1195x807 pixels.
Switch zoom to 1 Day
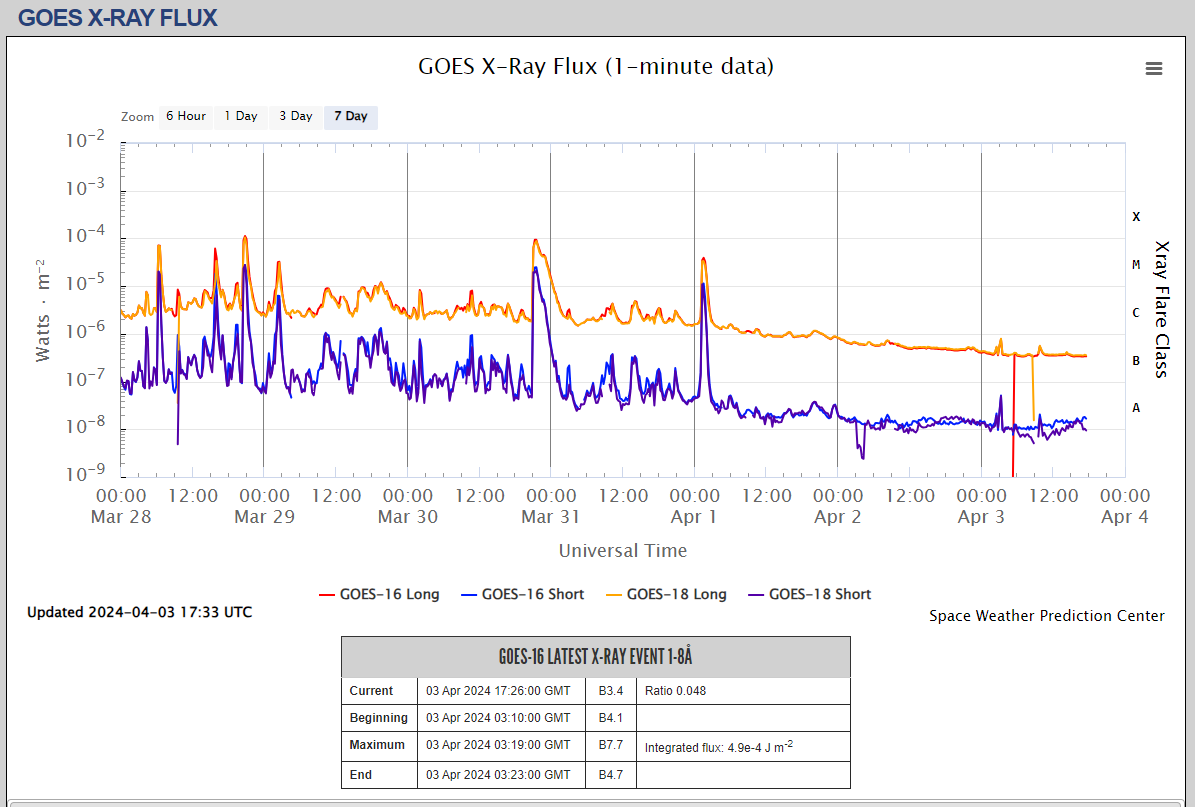tap(240, 116)
